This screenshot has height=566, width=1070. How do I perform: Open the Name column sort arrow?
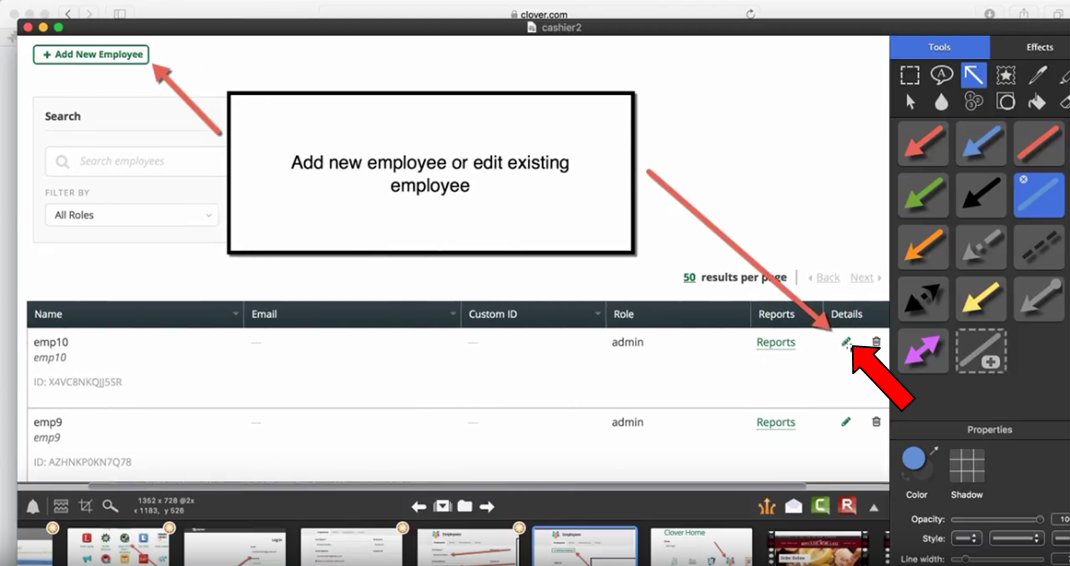[x=235, y=314]
